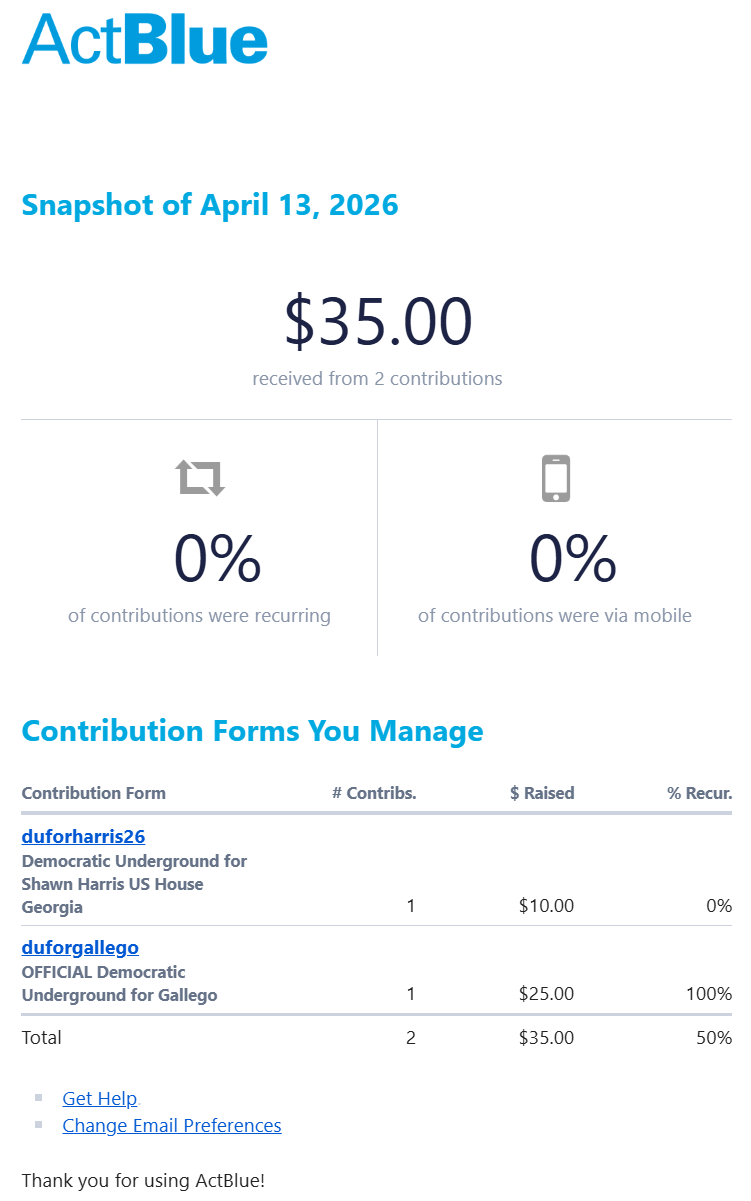Click the Contribution Forms You Manage heading
Screen dimensions: 751x1201
[252, 731]
